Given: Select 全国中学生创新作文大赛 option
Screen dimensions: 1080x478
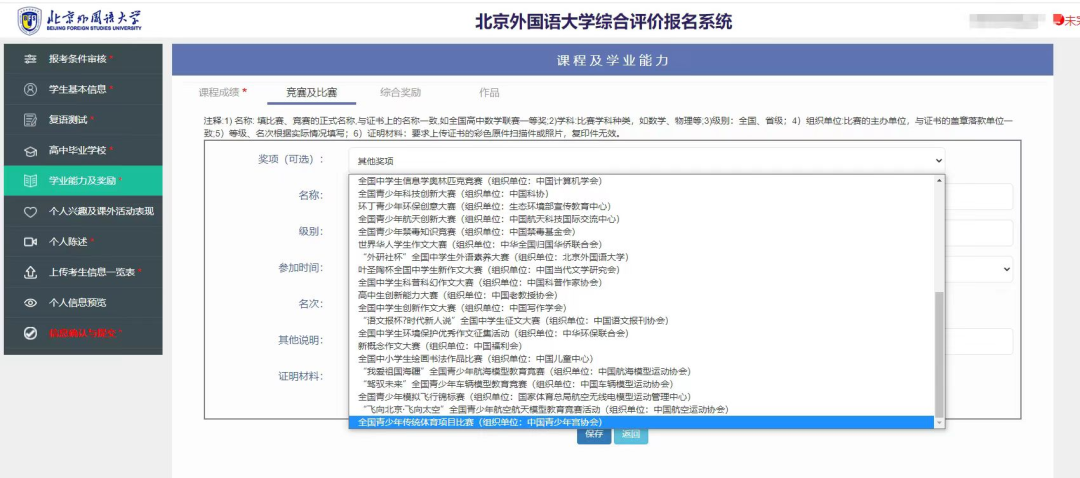Looking at the screenshot, I should pyautogui.click(x=641, y=308).
